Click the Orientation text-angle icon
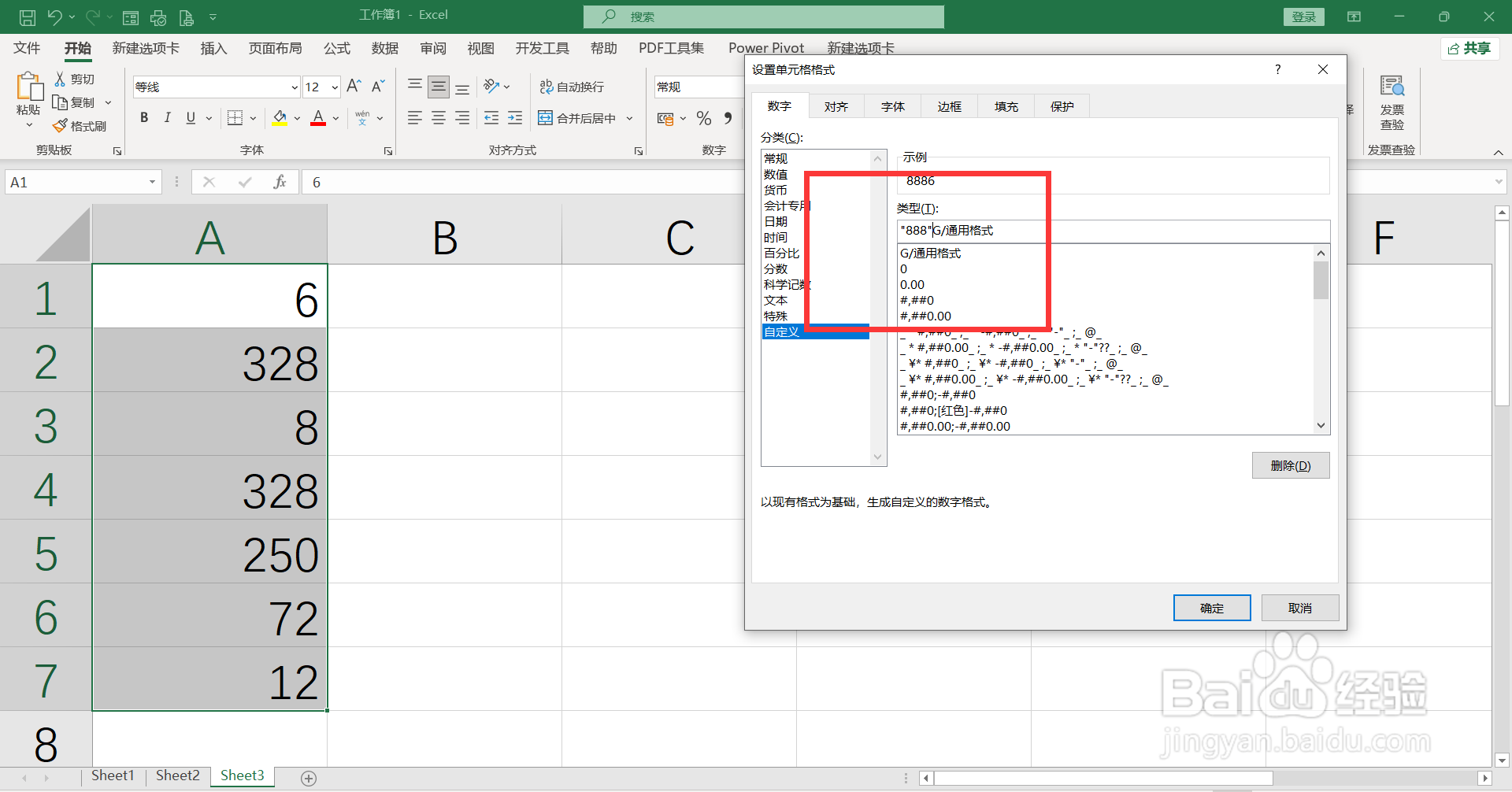The image size is (1512, 792). (492, 86)
